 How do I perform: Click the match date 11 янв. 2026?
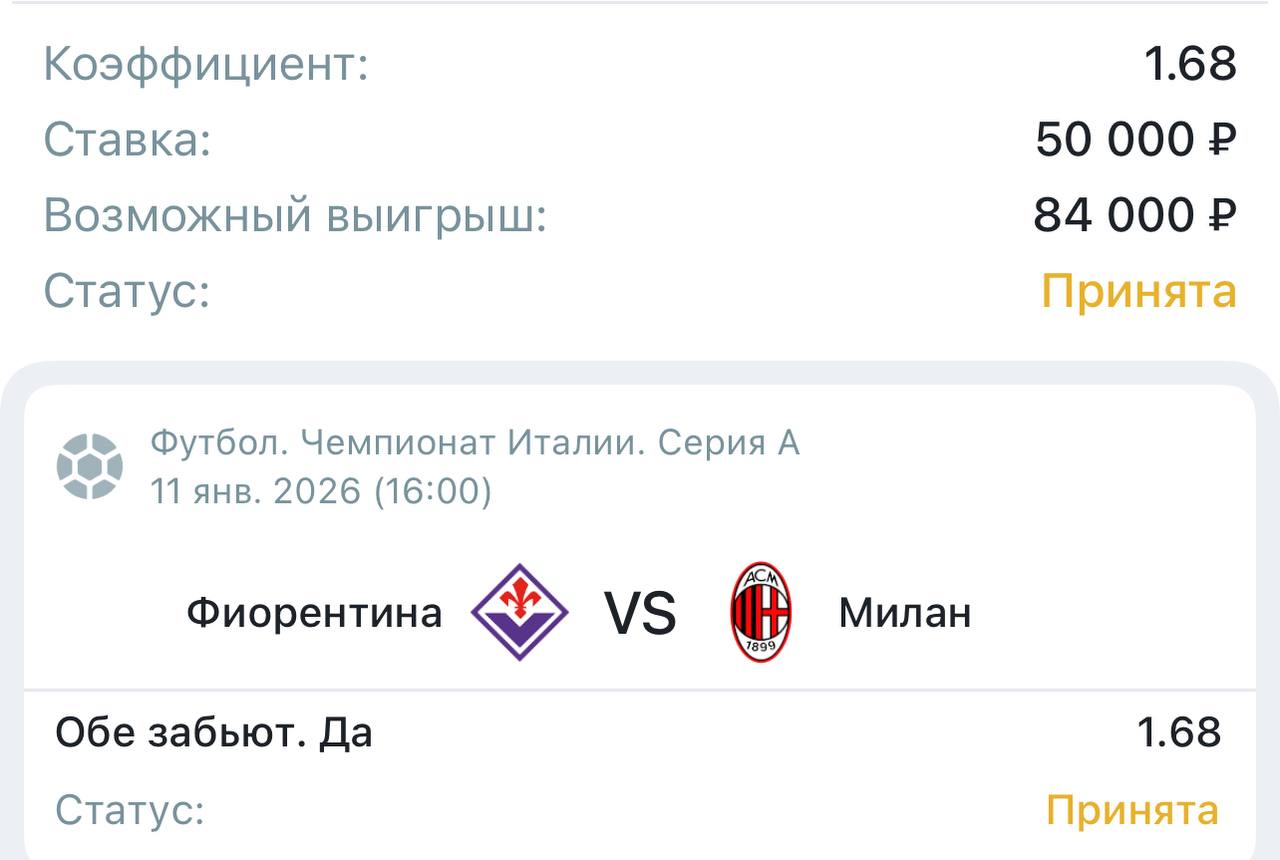tap(320, 491)
